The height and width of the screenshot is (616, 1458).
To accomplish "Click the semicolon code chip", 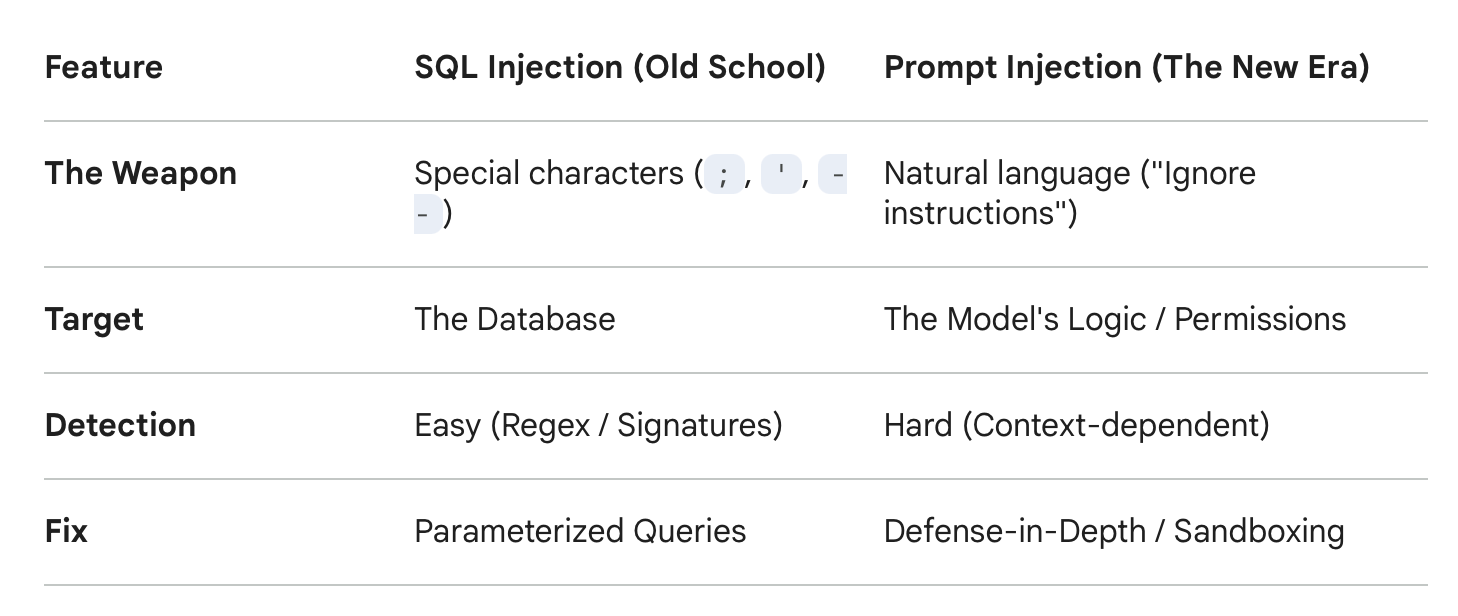I will point(724,174).
